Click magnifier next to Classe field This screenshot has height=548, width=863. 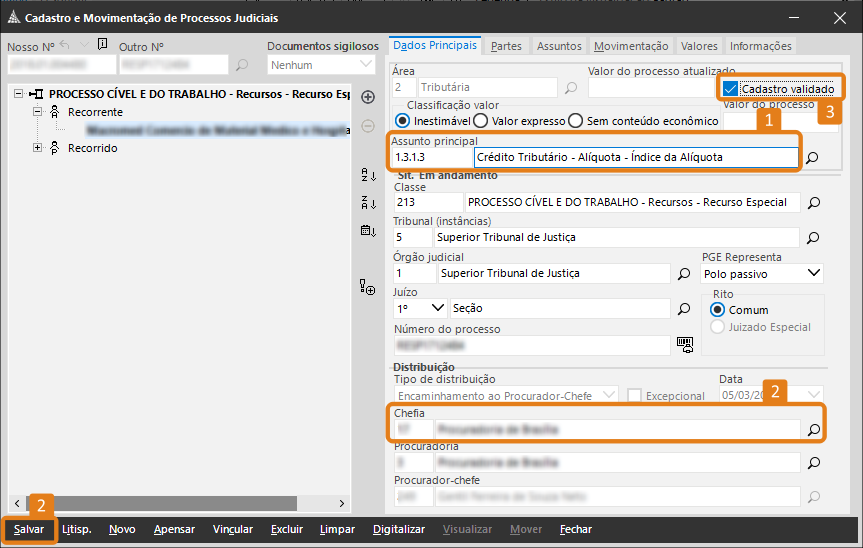tap(813, 203)
